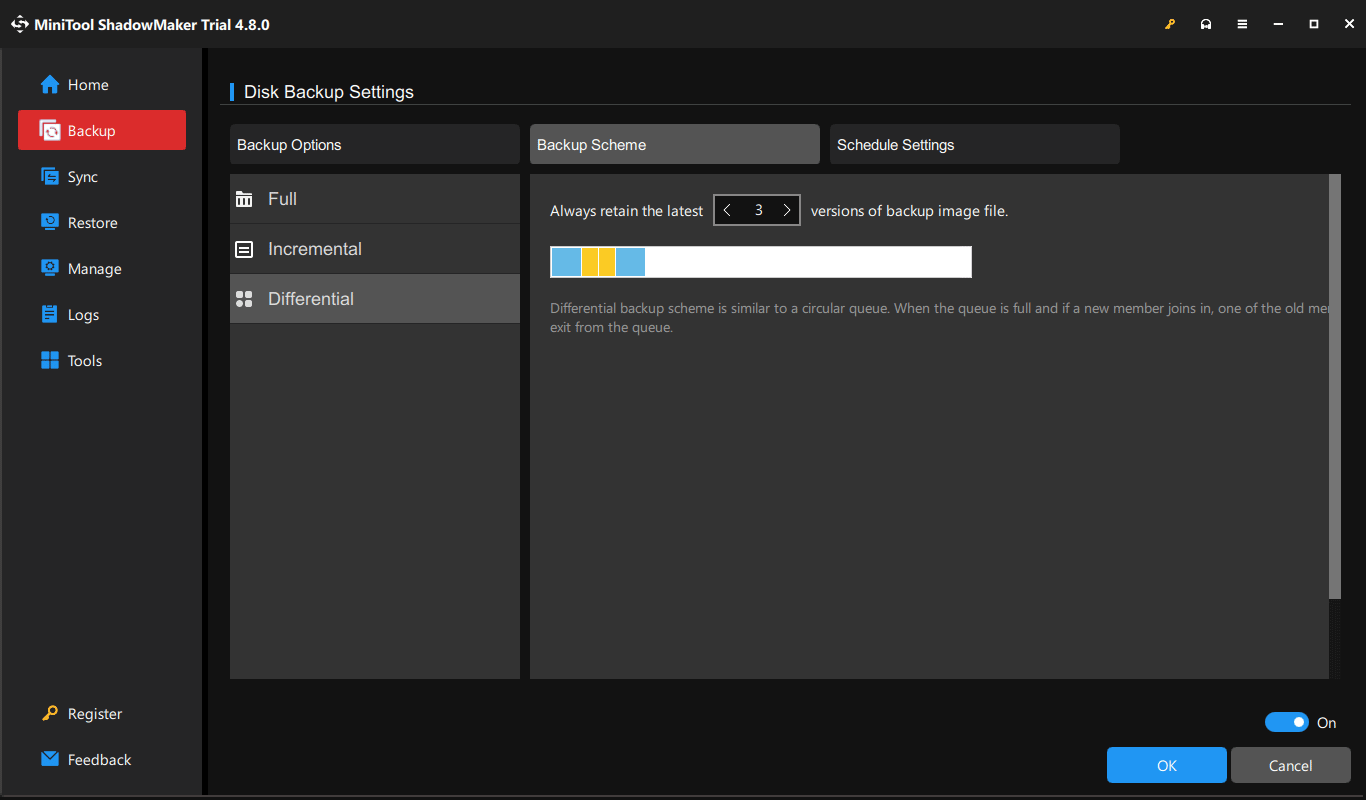Return to the Home screen

83,84
